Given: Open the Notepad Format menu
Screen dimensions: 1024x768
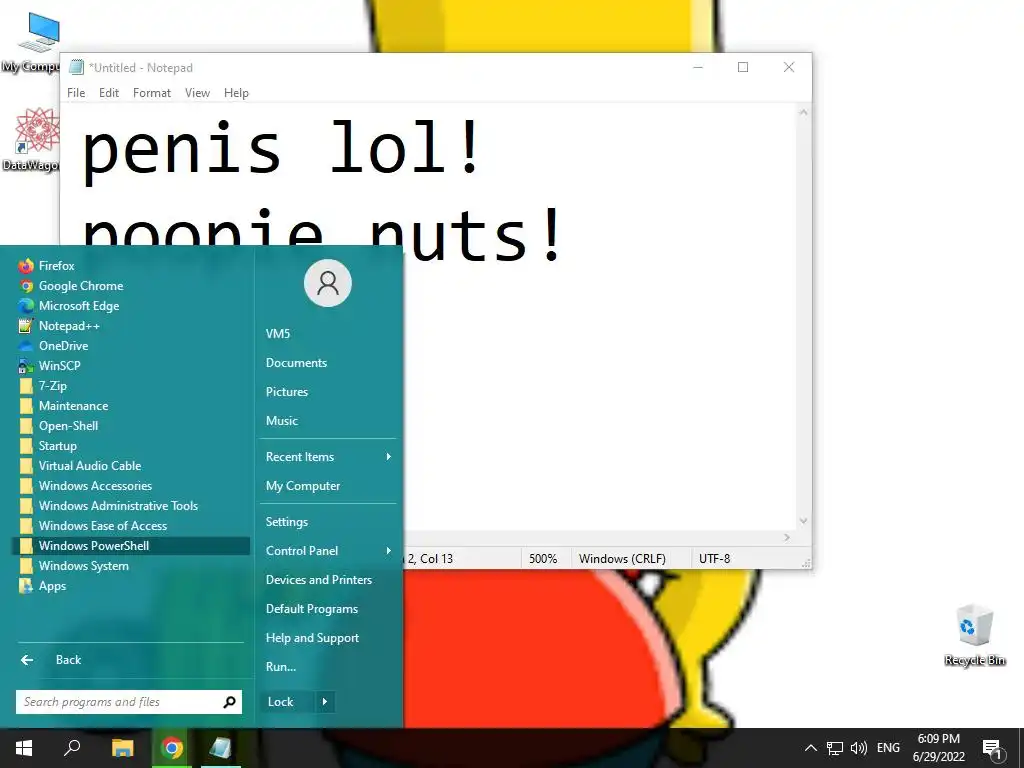Looking at the screenshot, I should click(x=152, y=93).
